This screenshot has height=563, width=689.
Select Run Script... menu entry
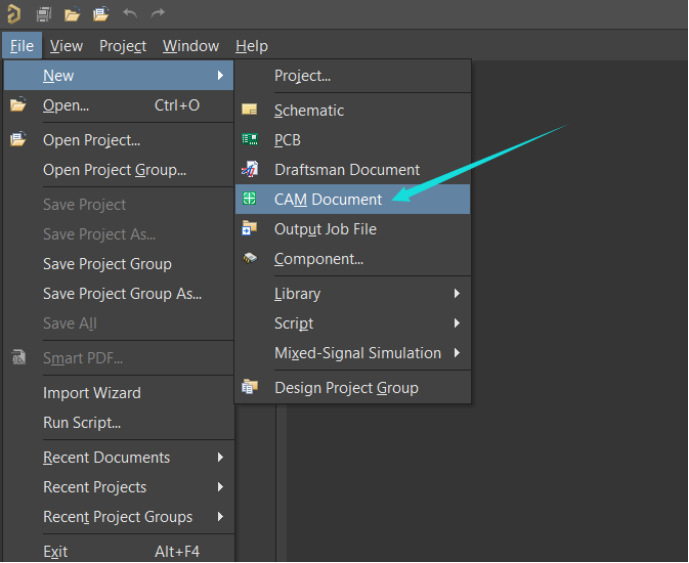[x=82, y=423]
